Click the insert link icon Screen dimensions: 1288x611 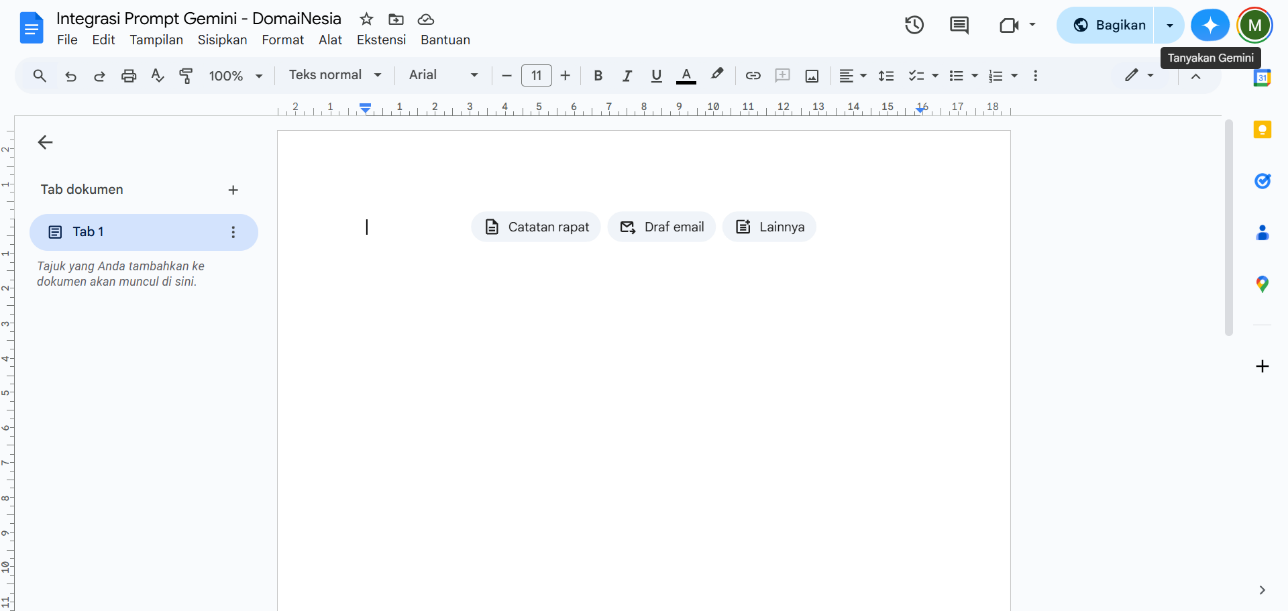pos(753,75)
